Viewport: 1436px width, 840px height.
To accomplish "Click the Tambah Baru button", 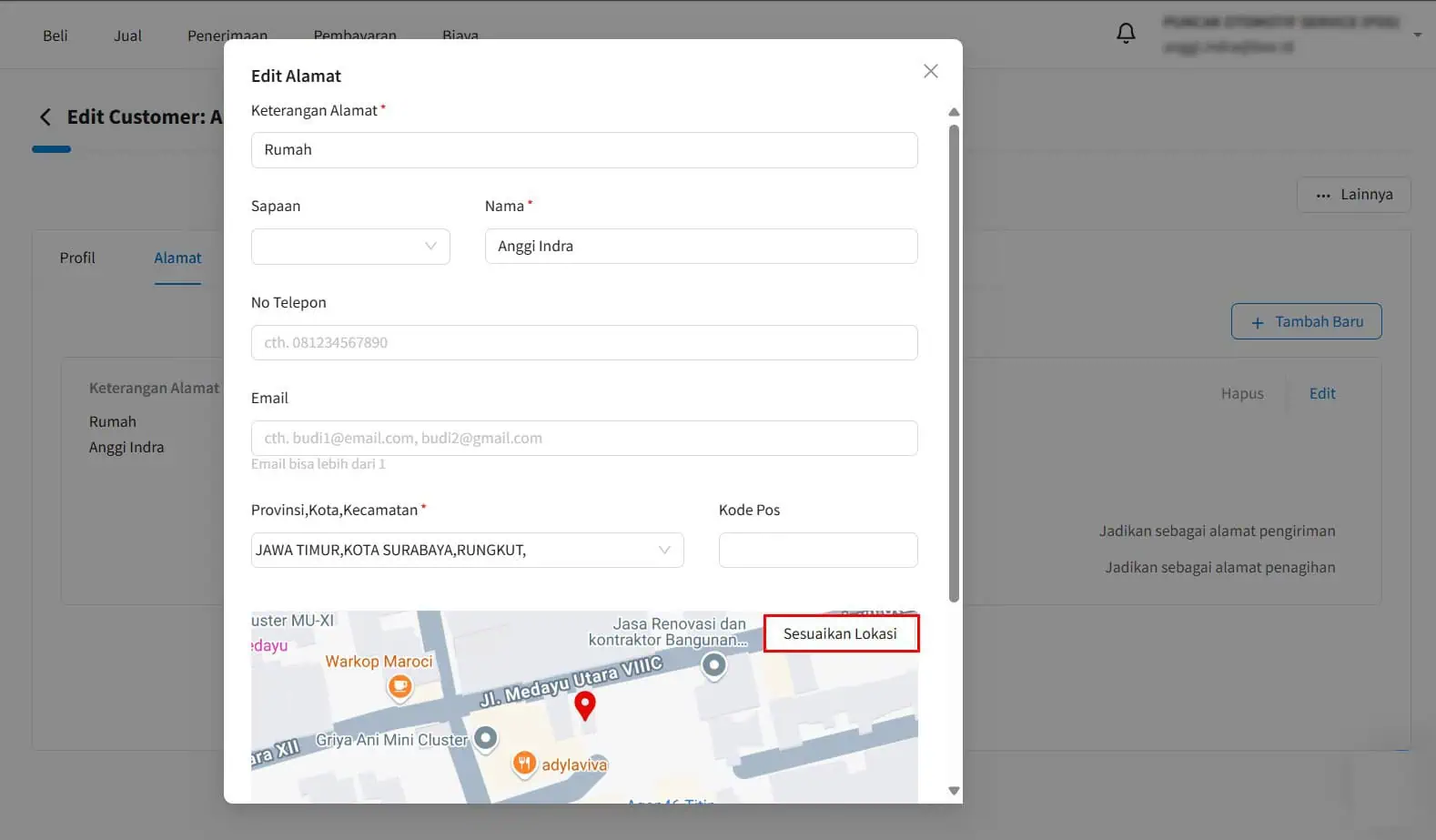I will (x=1306, y=321).
